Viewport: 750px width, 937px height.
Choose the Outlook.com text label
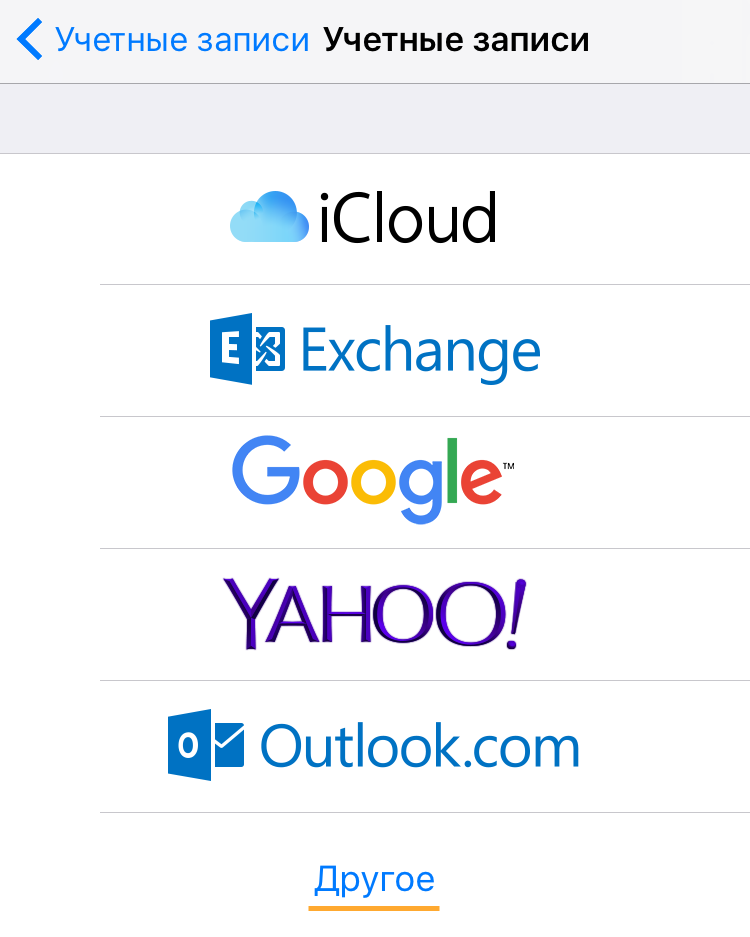[x=420, y=745]
